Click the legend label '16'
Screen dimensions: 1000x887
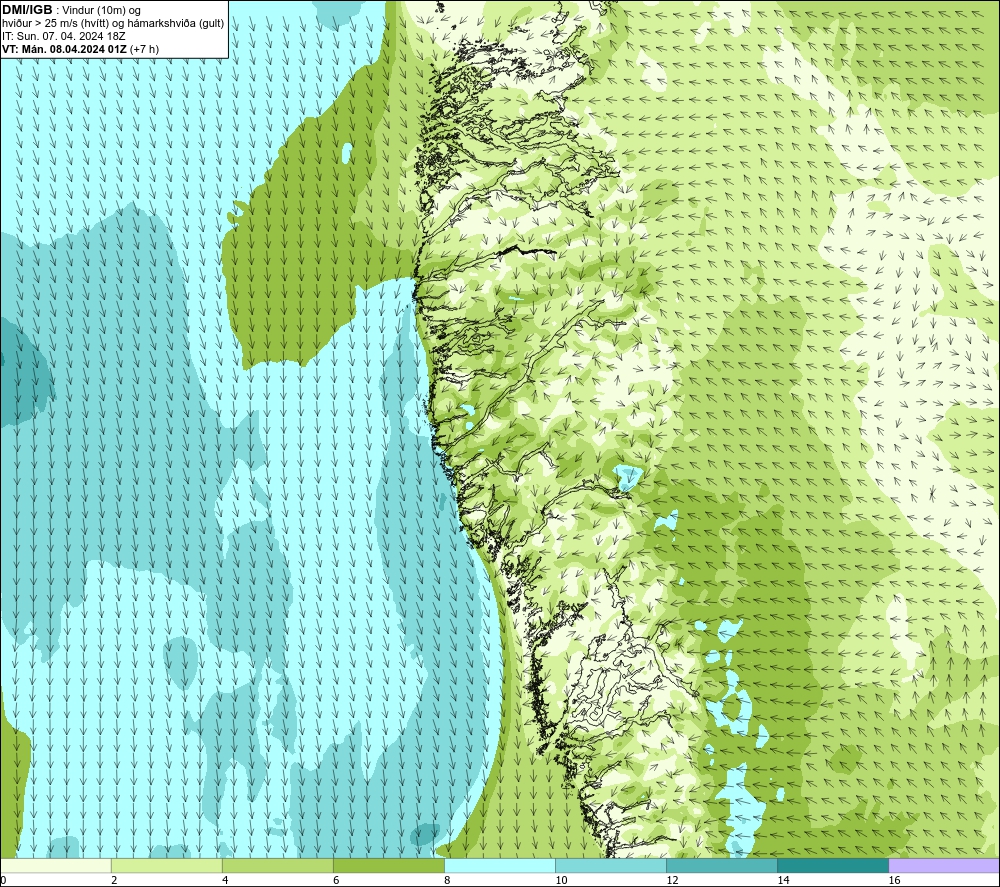point(893,880)
